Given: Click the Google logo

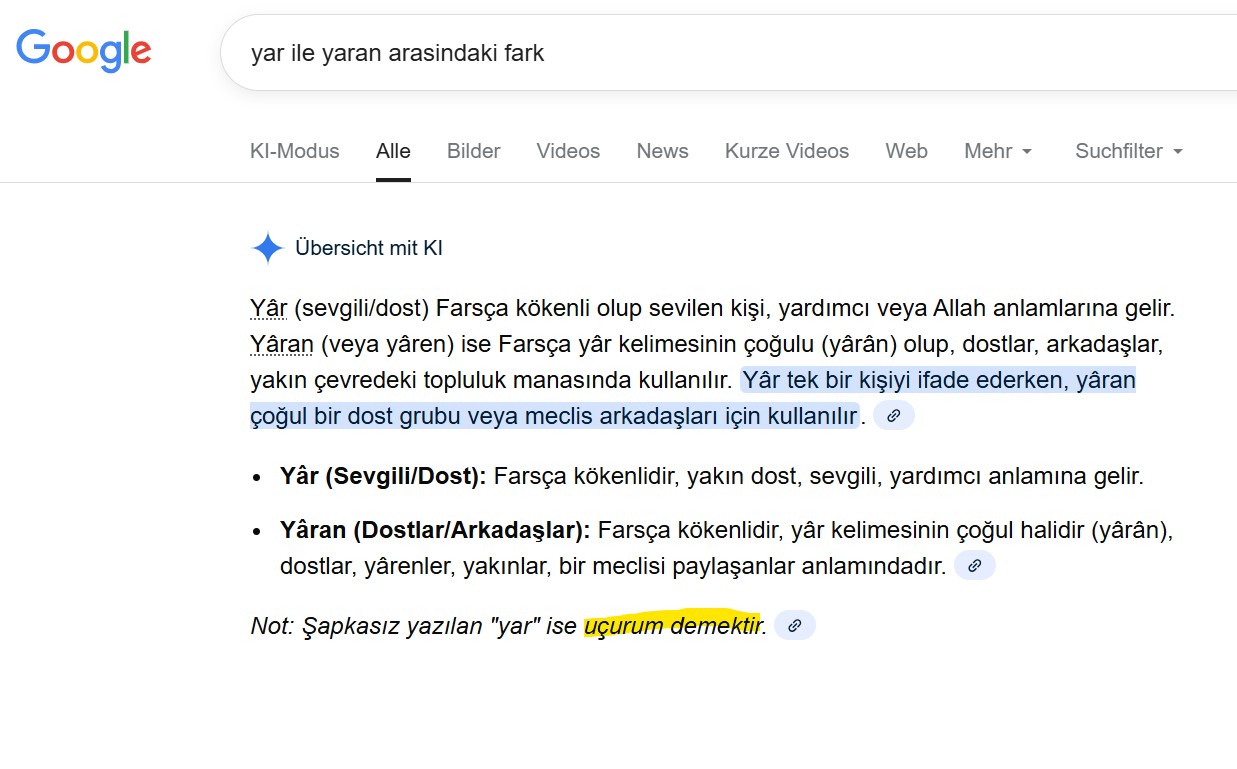Looking at the screenshot, I should coord(84,51).
